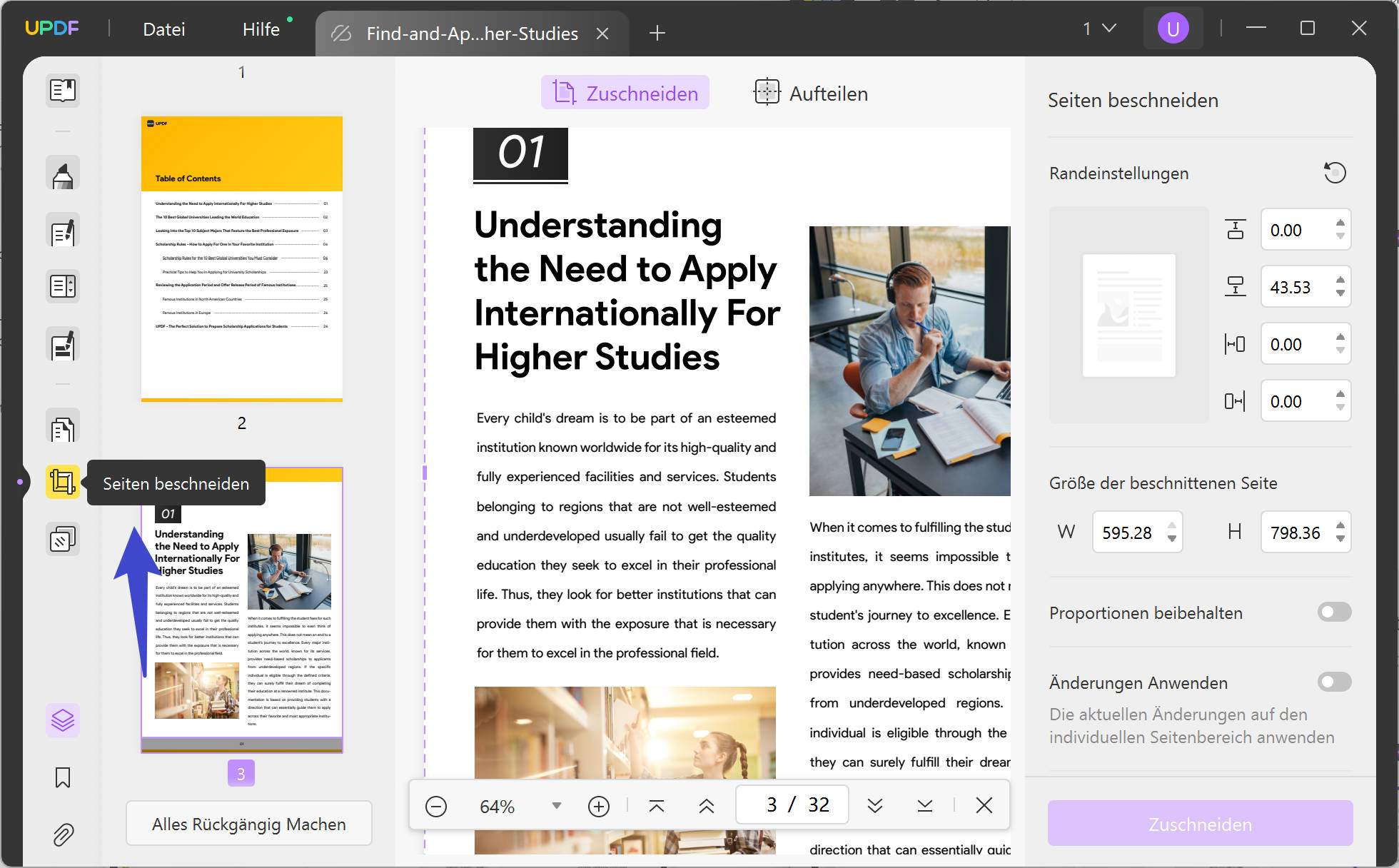Click the page number input 3 / 32
Screen dimensions: 1399x868
tap(792, 805)
